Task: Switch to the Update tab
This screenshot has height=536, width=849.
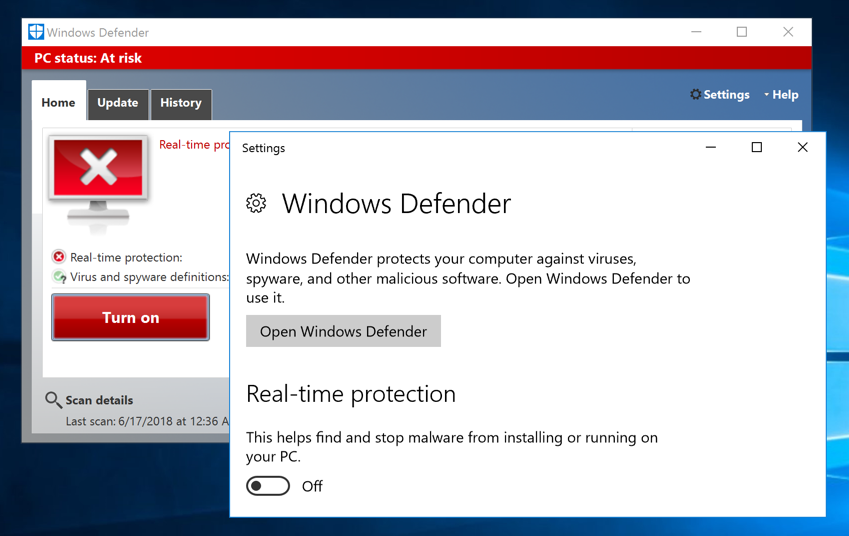Action: pyautogui.click(x=117, y=103)
